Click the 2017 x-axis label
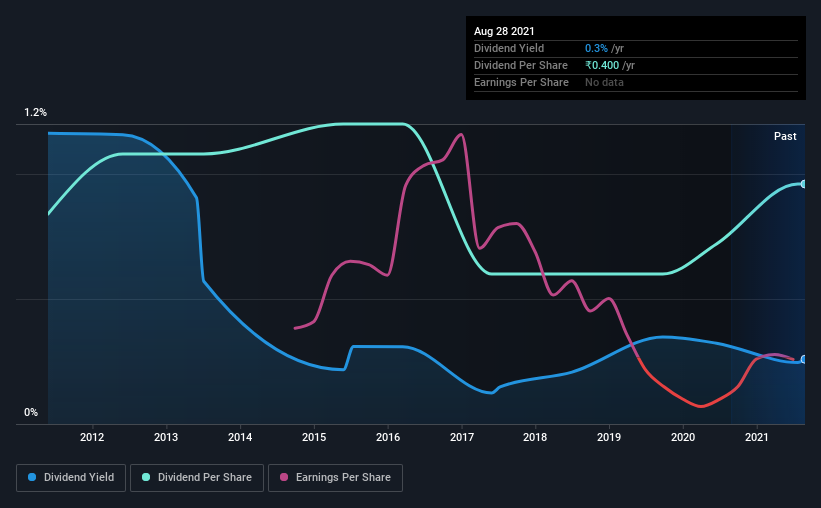The image size is (821, 508). [462, 437]
